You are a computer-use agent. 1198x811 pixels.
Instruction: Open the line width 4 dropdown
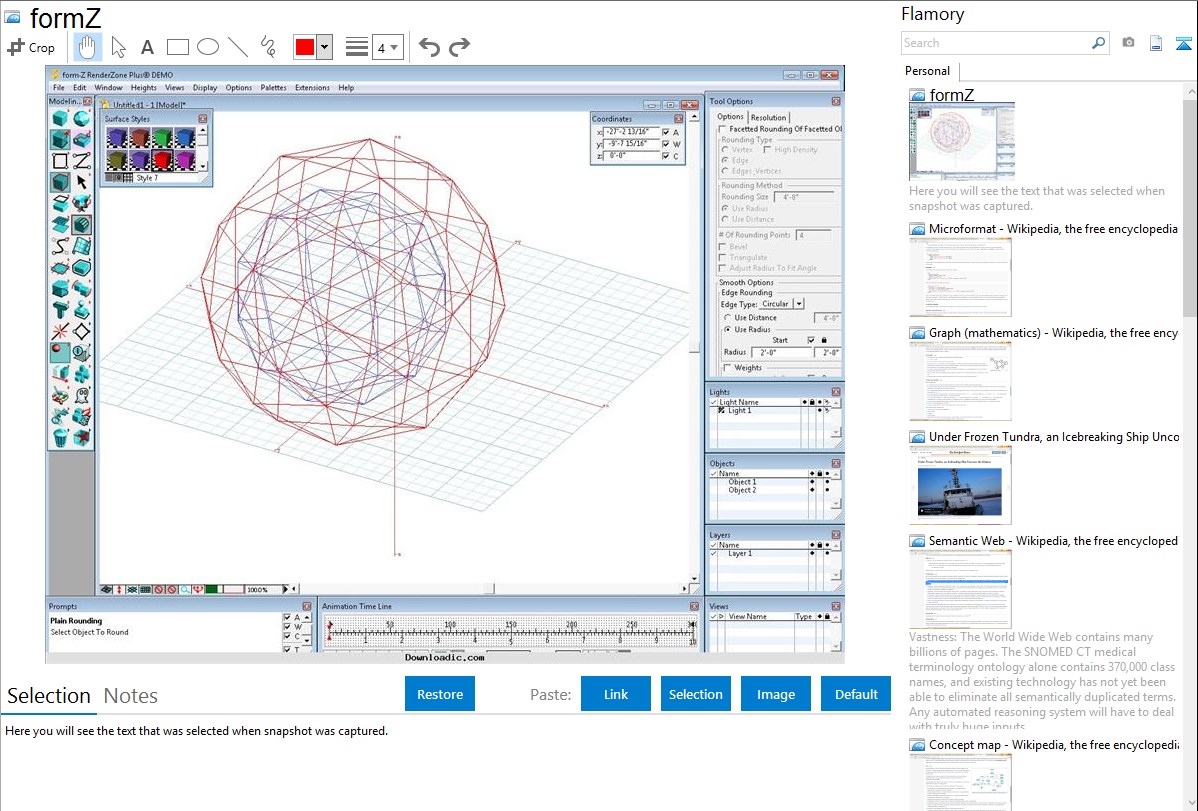point(387,47)
